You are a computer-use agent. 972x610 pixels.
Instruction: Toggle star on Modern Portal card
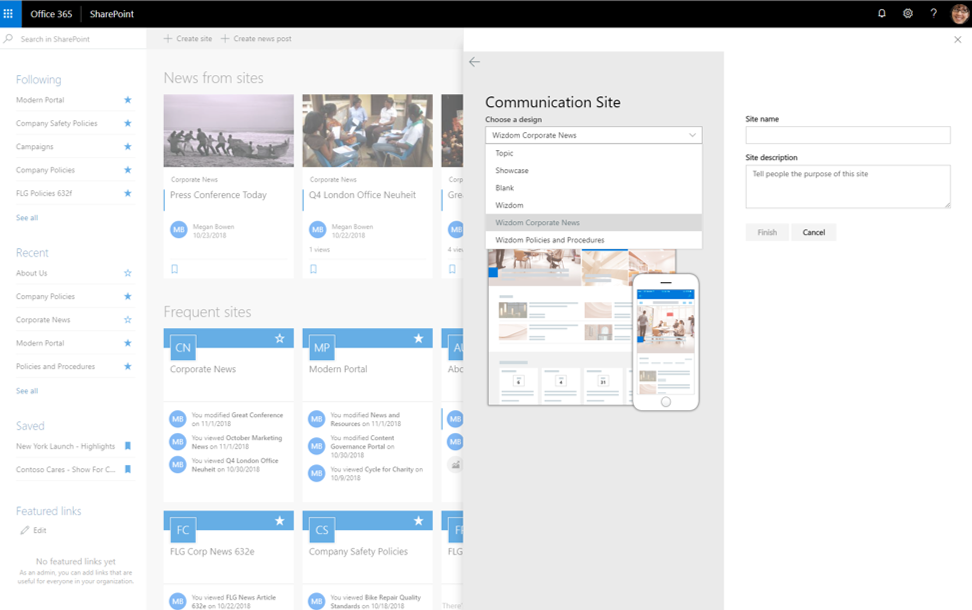pos(418,338)
